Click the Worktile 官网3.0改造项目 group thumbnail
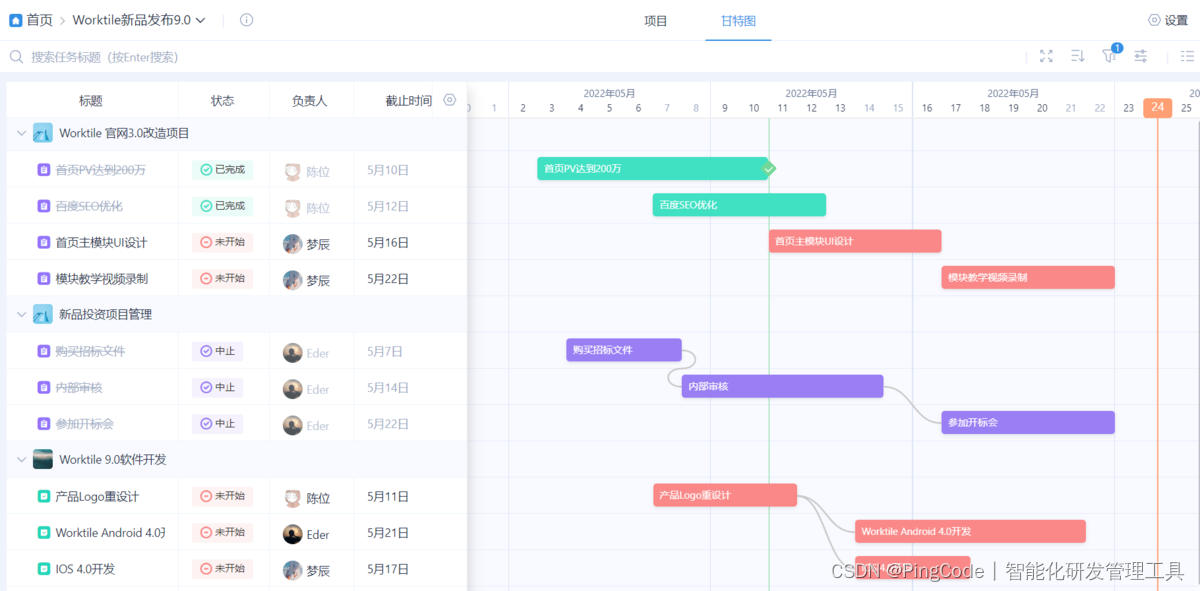This screenshot has height=591, width=1200. pos(42,133)
